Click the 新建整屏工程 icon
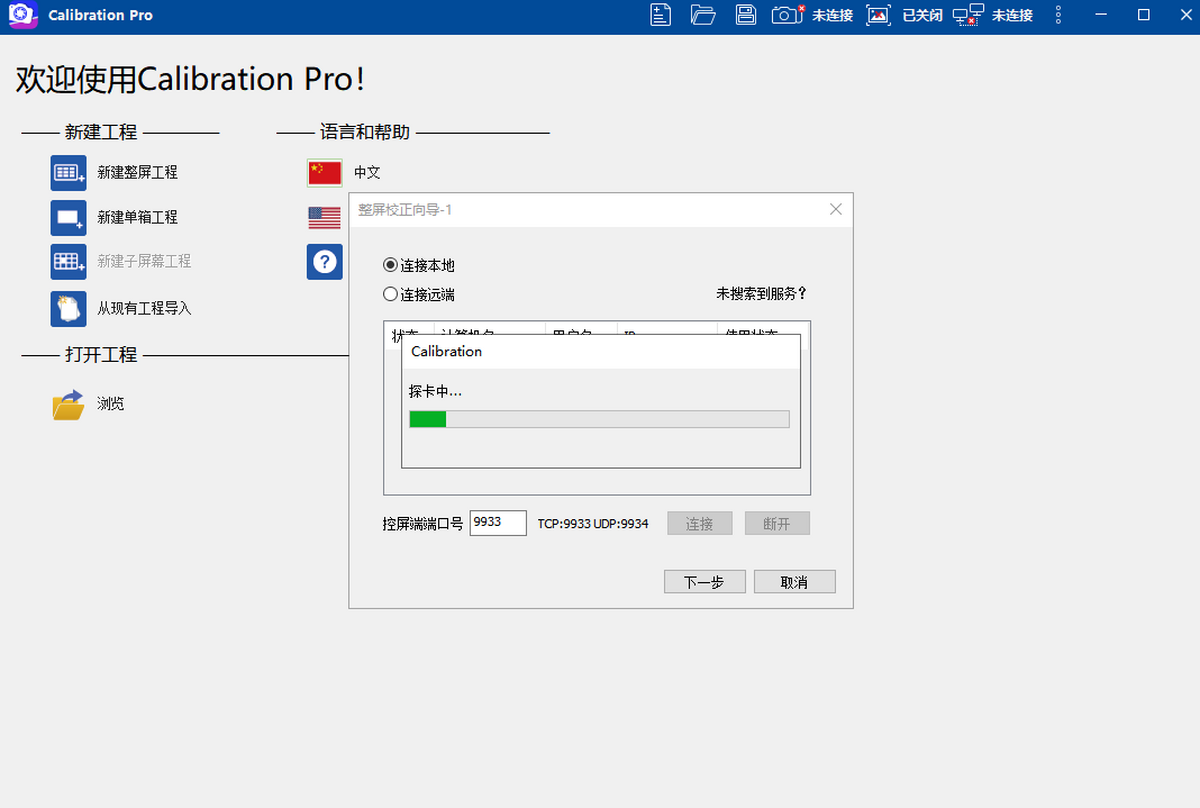This screenshot has height=808, width=1200. 69,172
